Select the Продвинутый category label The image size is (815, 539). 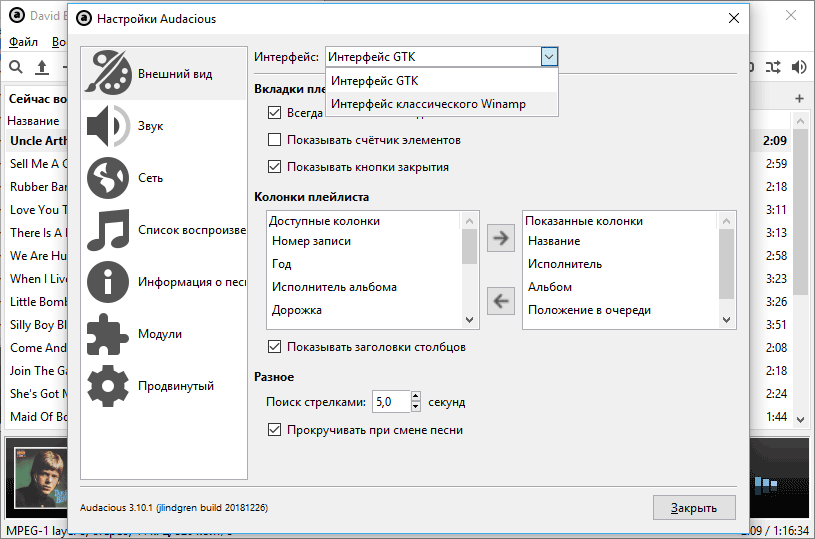click(x=176, y=386)
